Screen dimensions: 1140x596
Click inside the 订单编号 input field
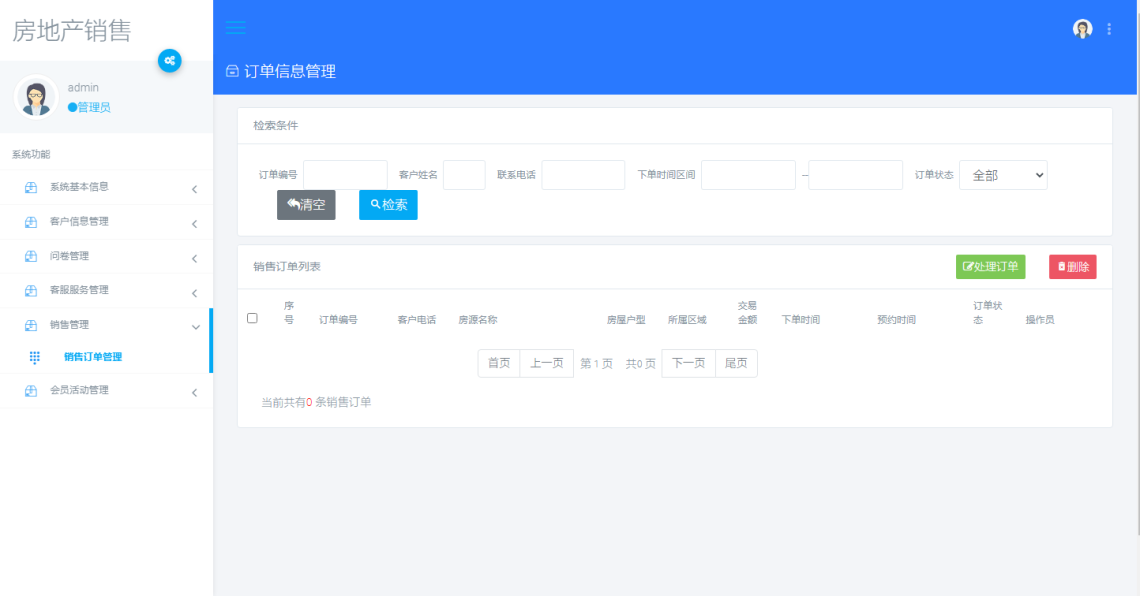pos(344,174)
